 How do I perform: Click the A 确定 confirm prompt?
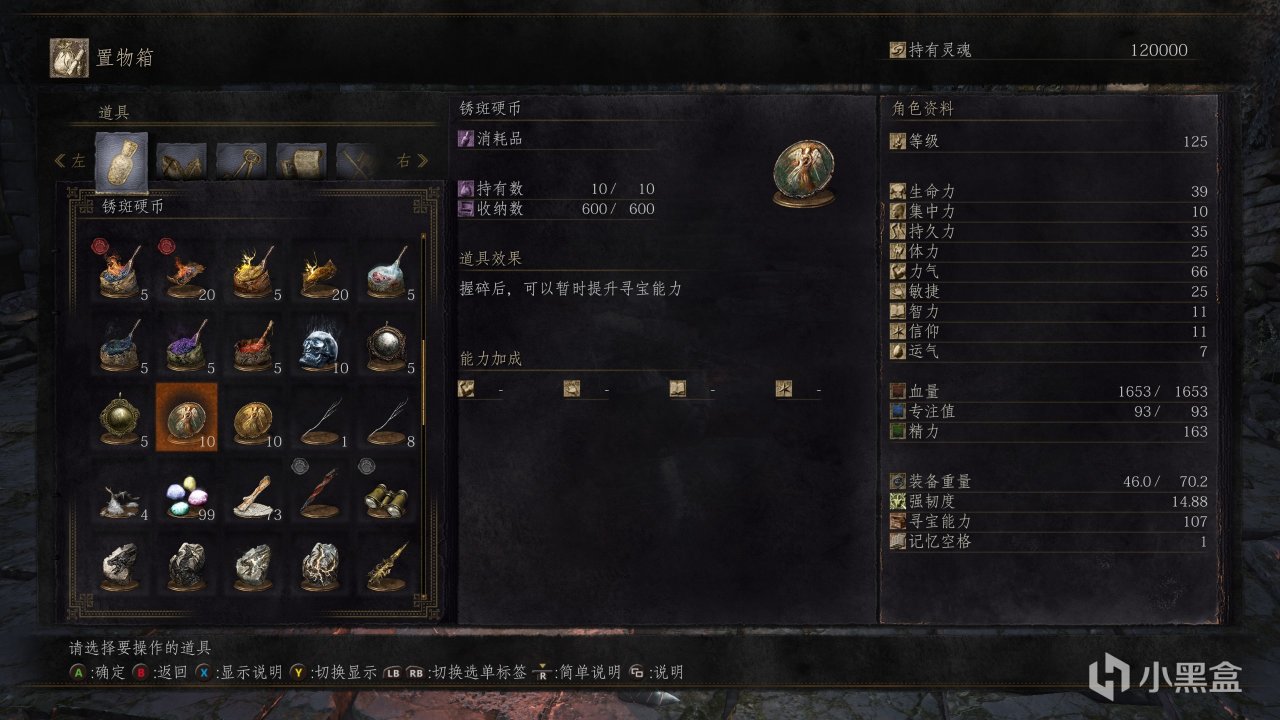(97, 672)
